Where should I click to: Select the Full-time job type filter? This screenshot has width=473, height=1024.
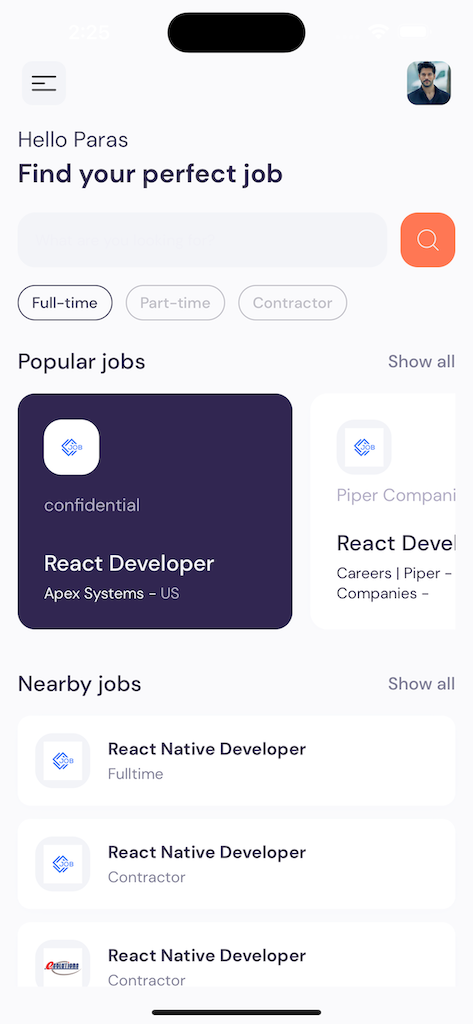pos(65,303)
